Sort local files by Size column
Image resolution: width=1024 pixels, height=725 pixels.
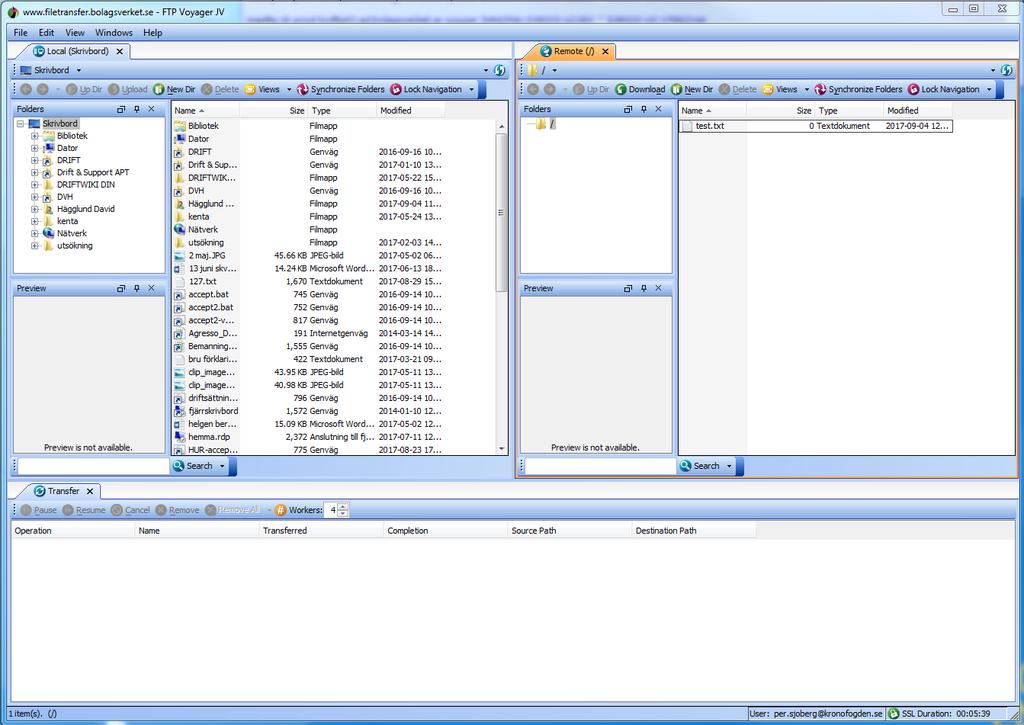click(x=274, y=110)
